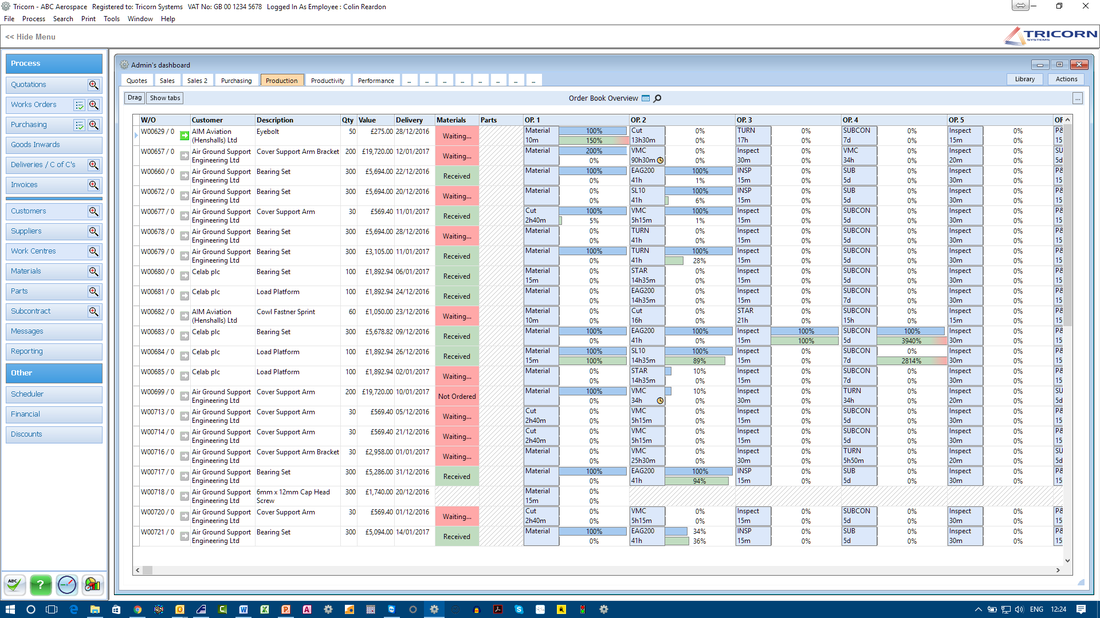Collapse the sidebar with Hide Menu
The height and width of the screenshot is (618, 1100).
pos(30,36)
